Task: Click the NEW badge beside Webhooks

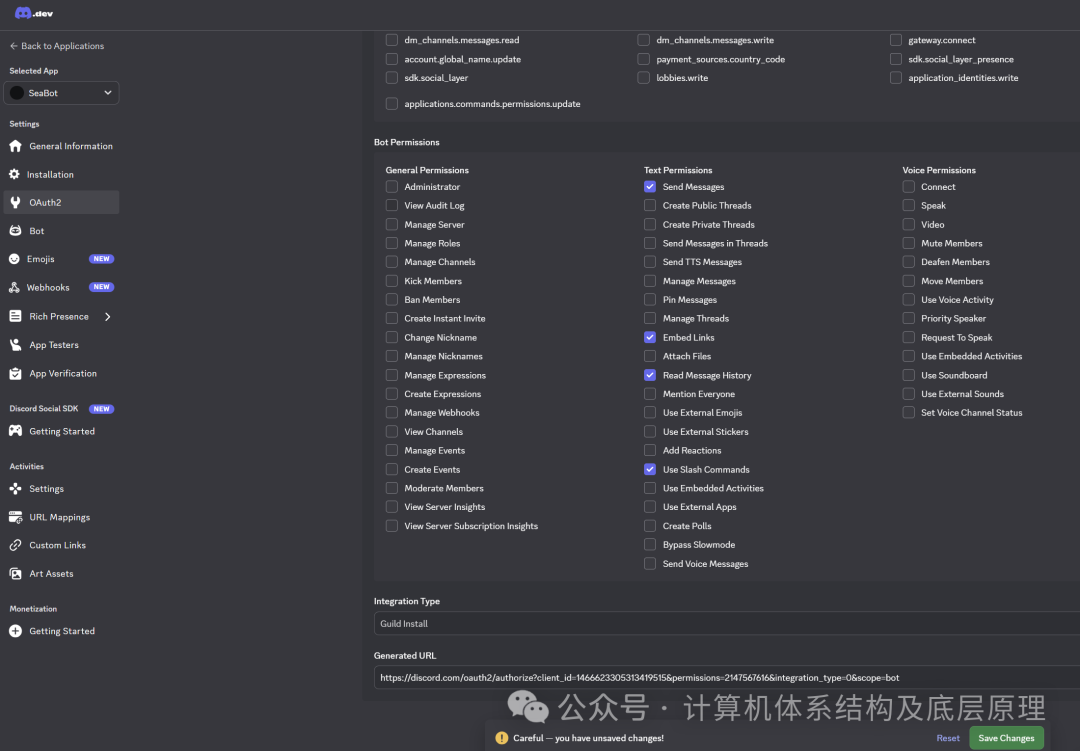Action: 101,287
